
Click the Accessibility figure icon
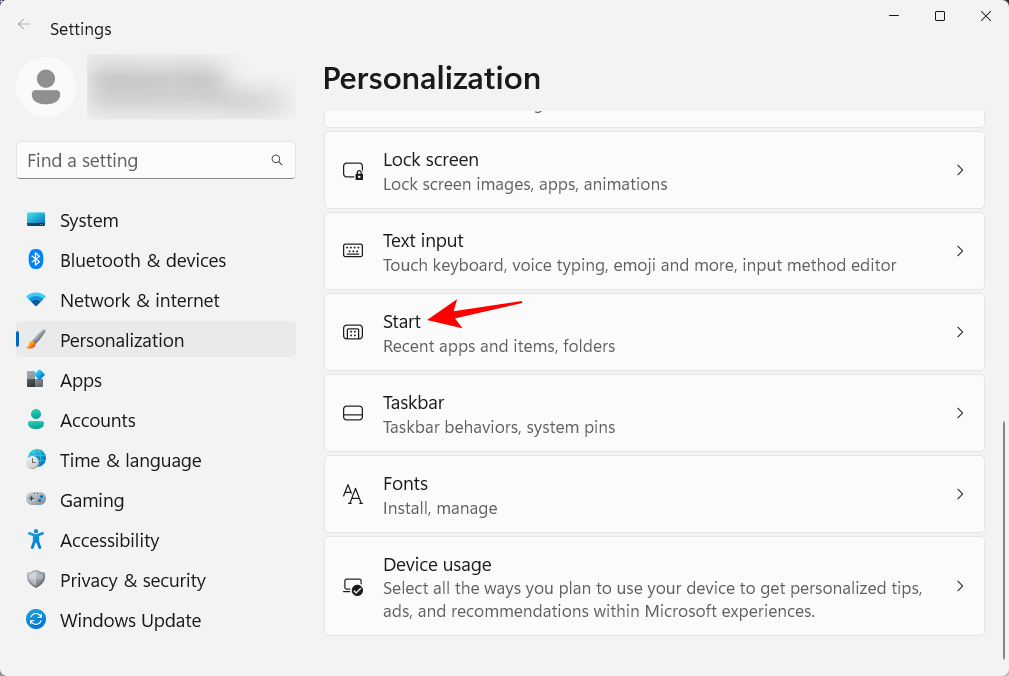36,540
